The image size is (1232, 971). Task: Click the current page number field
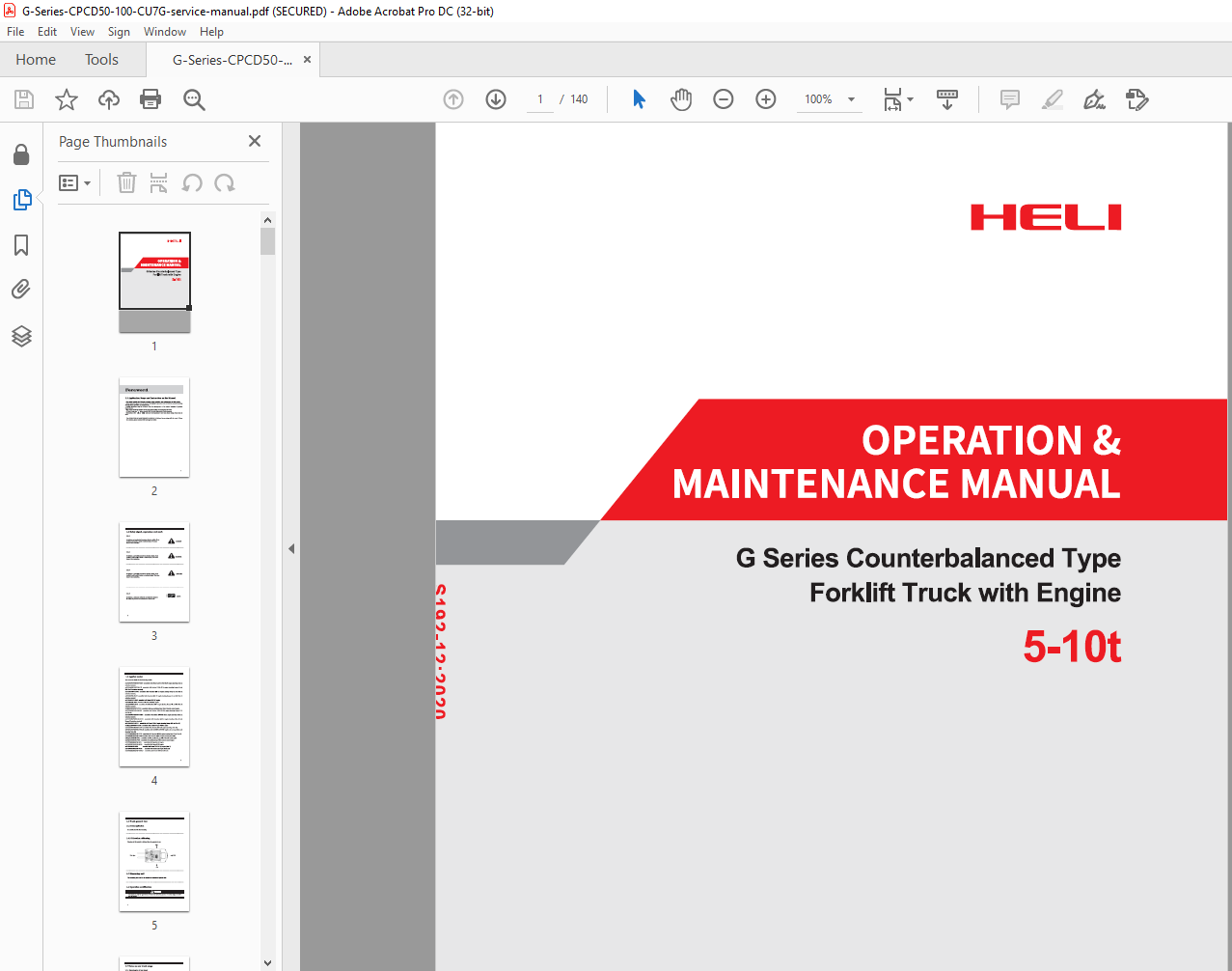pos(540,99)
